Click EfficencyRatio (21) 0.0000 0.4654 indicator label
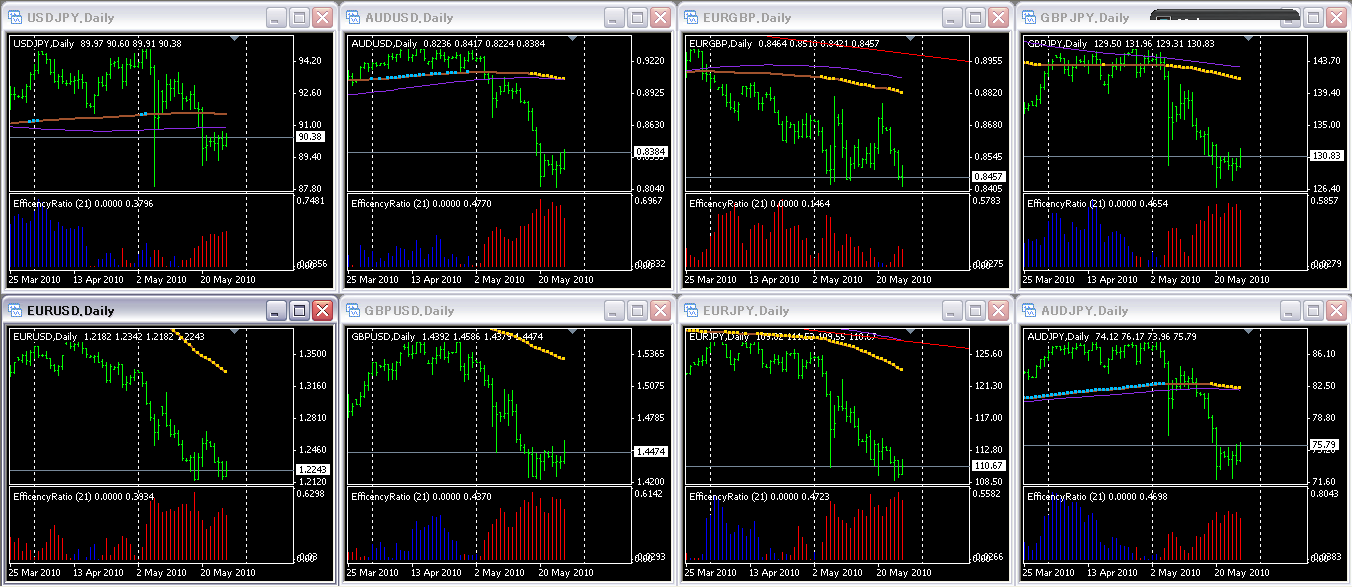Viewport: 1352px width, 588px height. click(x=1098, y=203)
